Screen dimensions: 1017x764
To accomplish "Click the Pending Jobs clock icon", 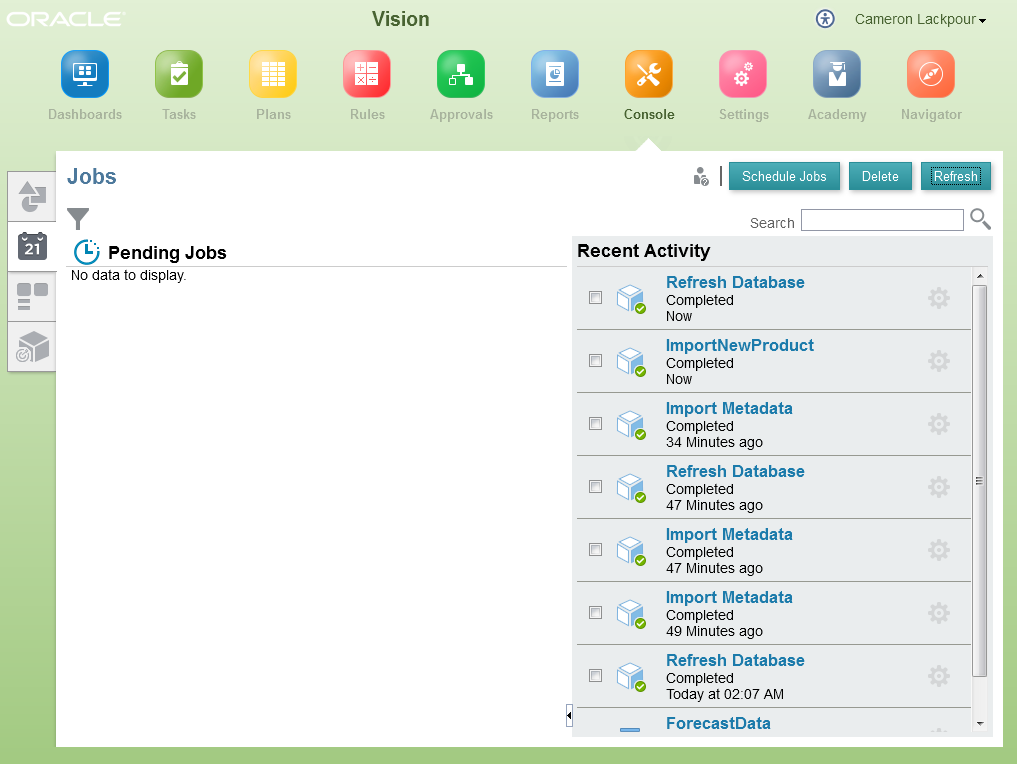I will coord(86,252).
